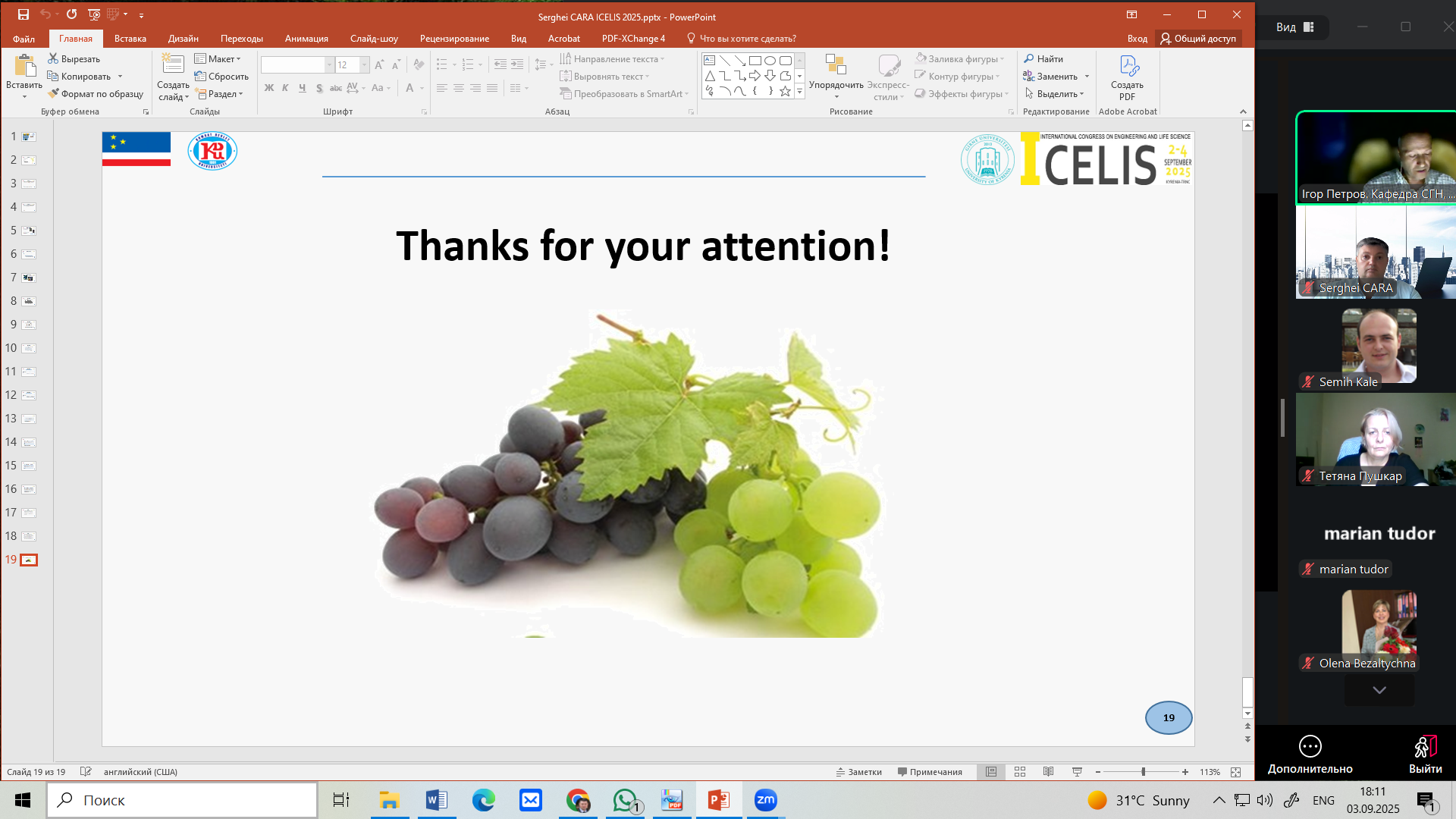Click the Save icon in the title bar
The height and width of the screenshot is (819, 1456).
[x=24, y=14]
